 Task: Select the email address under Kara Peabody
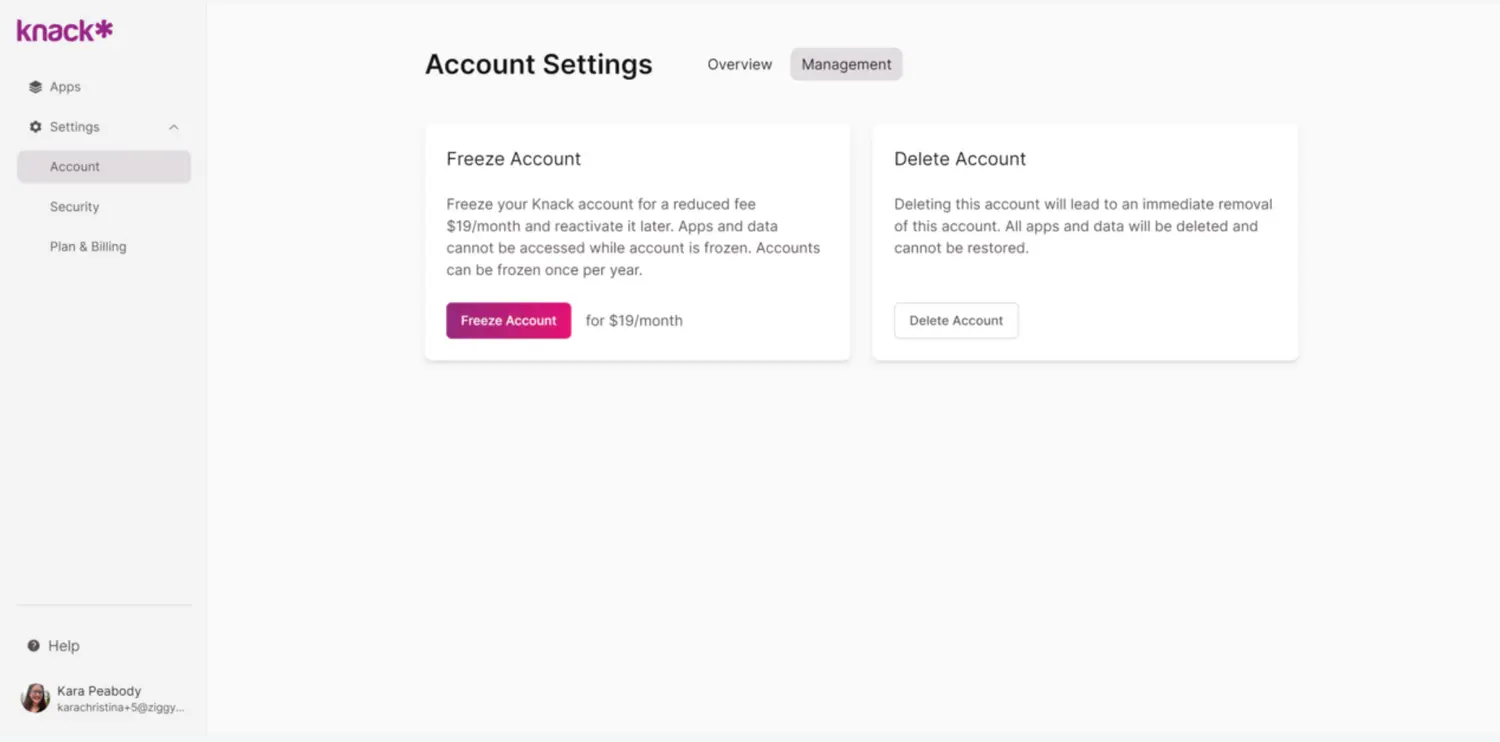tap(121, 708)
